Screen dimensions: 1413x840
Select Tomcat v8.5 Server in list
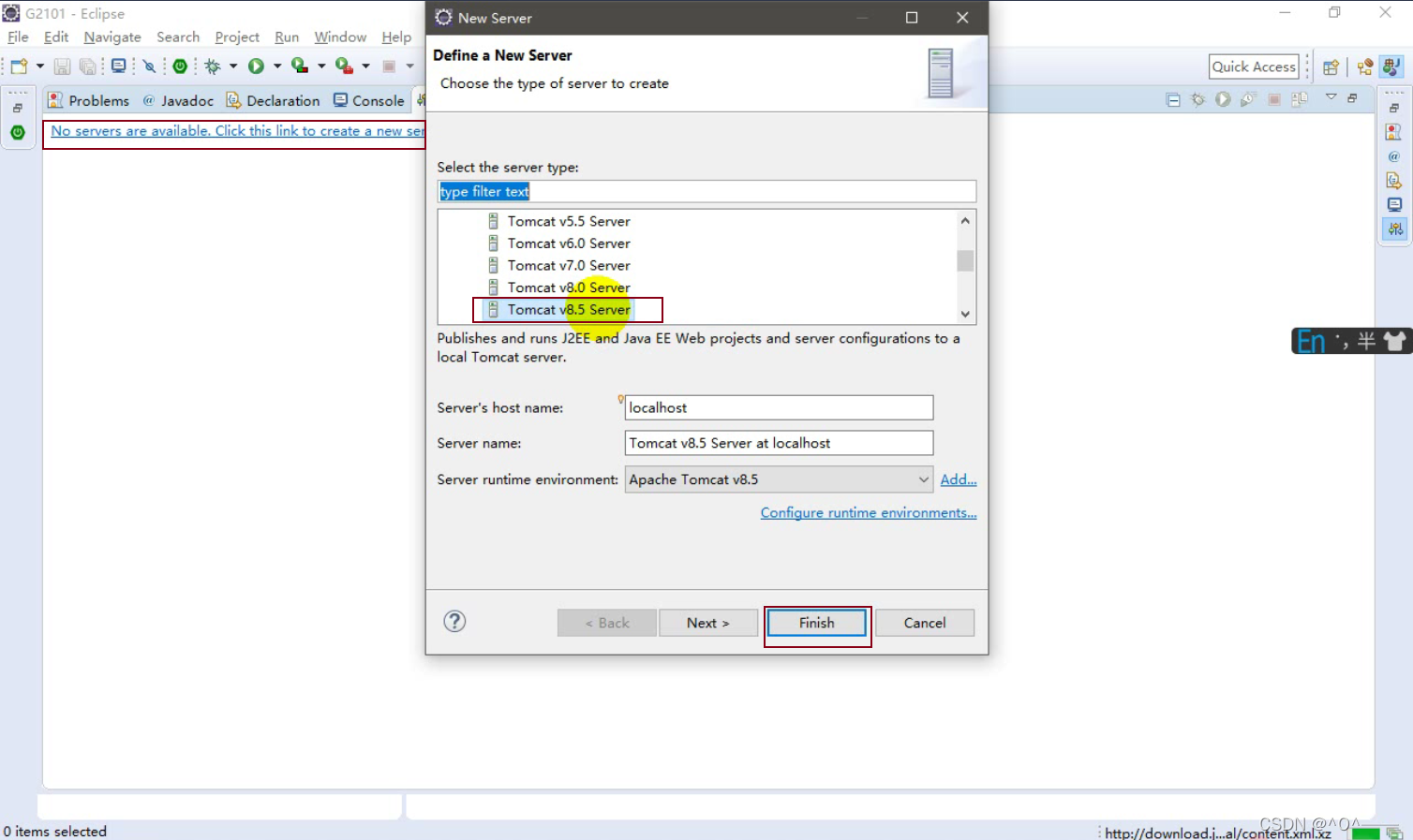point(569,310)
